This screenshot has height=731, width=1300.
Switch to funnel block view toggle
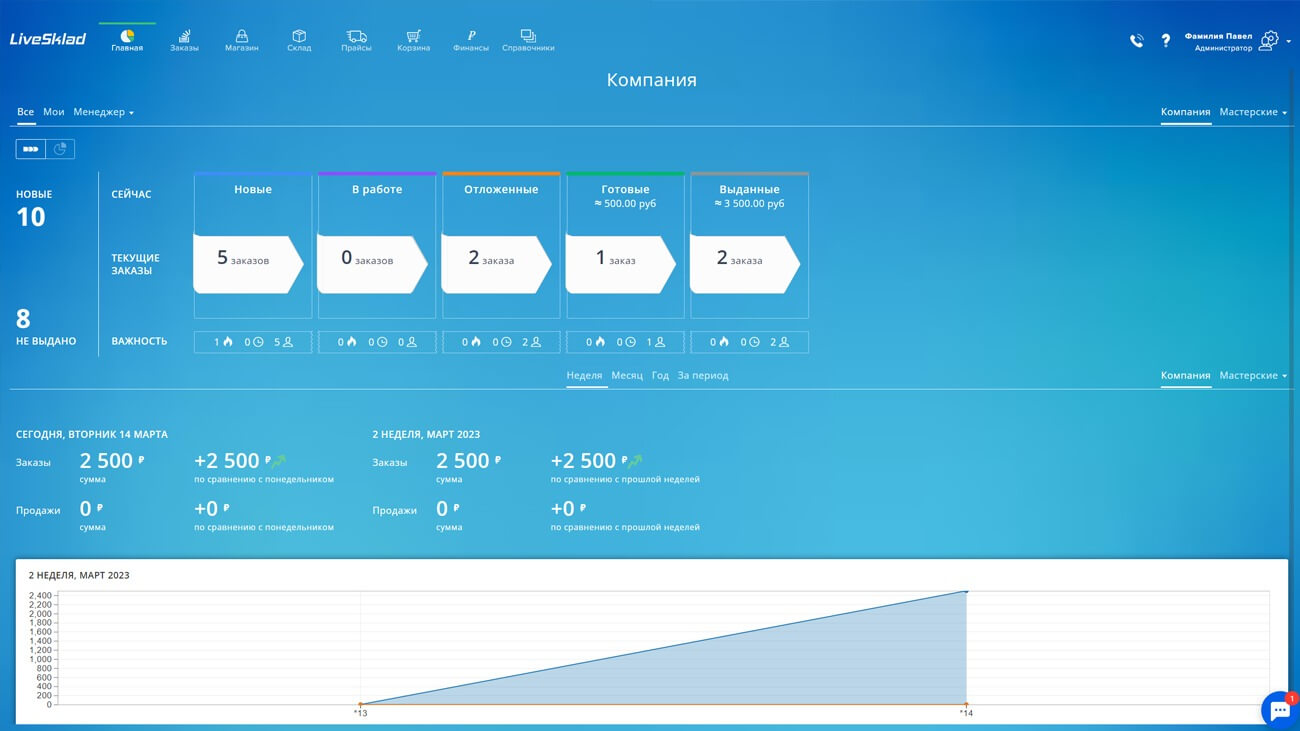[x=31, y=149]
